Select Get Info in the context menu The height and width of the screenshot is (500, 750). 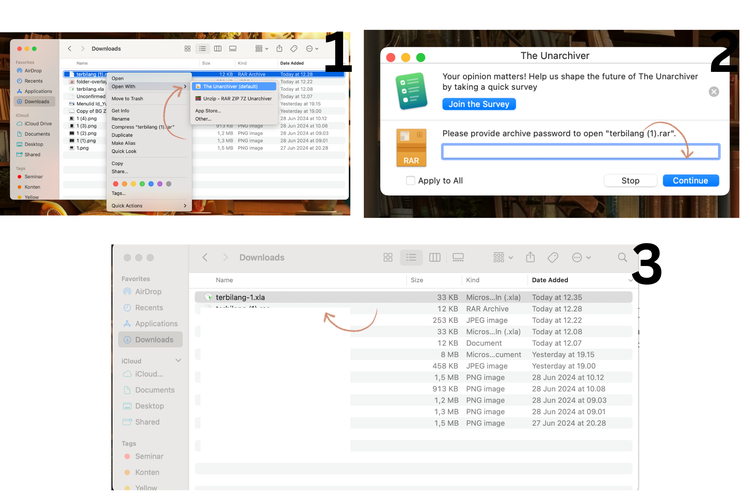(x=120, y=111)
